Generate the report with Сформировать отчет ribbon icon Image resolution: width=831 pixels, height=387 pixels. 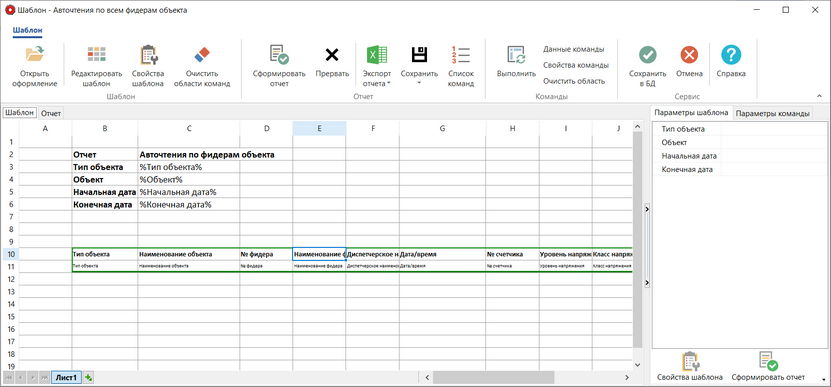[x=279, y=54]
